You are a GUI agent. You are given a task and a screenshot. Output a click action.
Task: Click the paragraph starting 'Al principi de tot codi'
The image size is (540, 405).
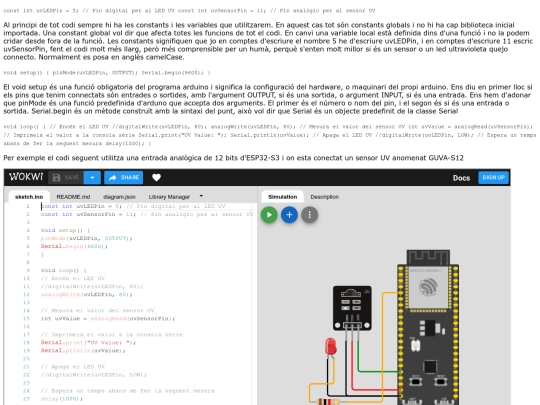click(268, 41)
